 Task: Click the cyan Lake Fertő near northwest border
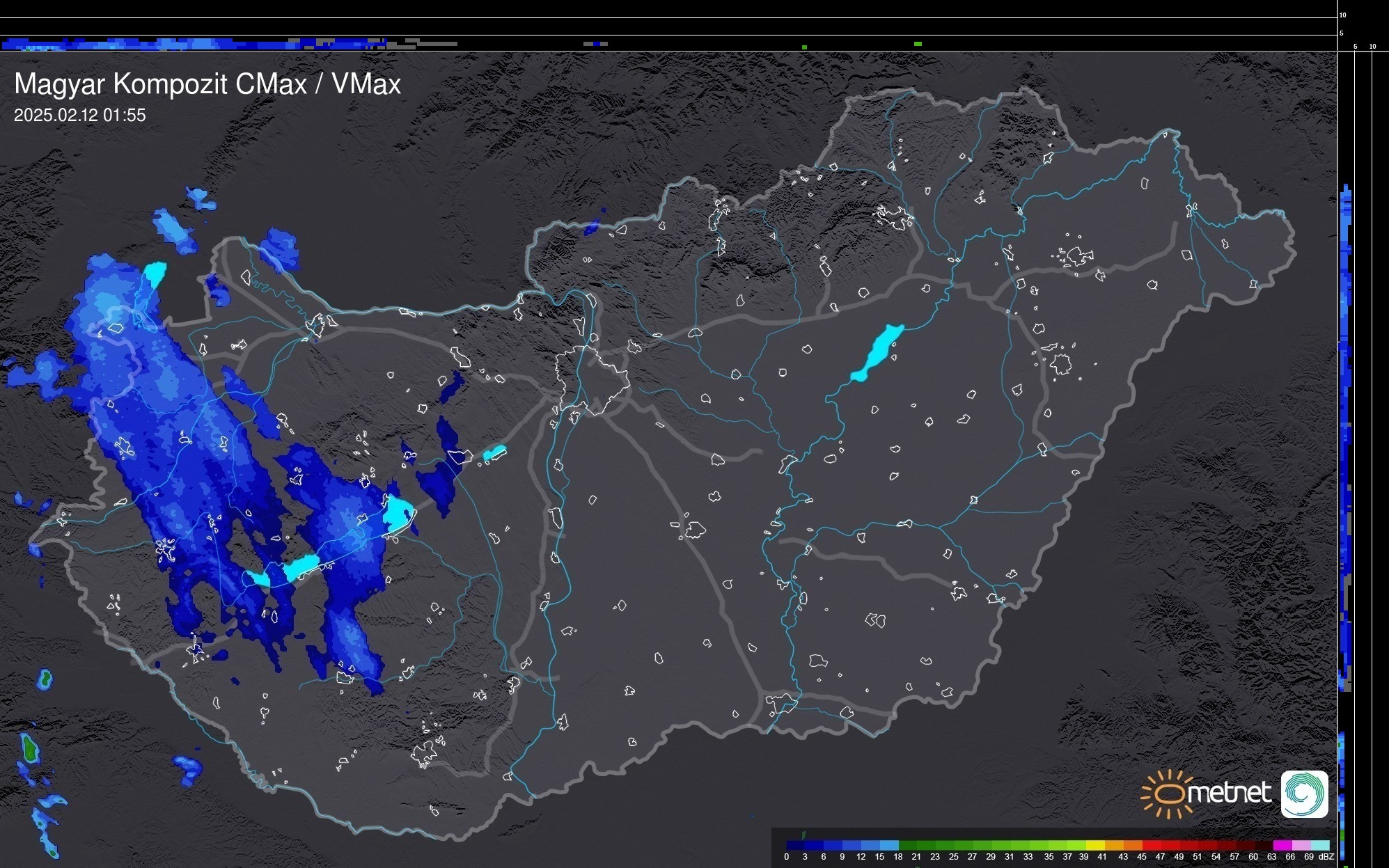pos(155,274)
